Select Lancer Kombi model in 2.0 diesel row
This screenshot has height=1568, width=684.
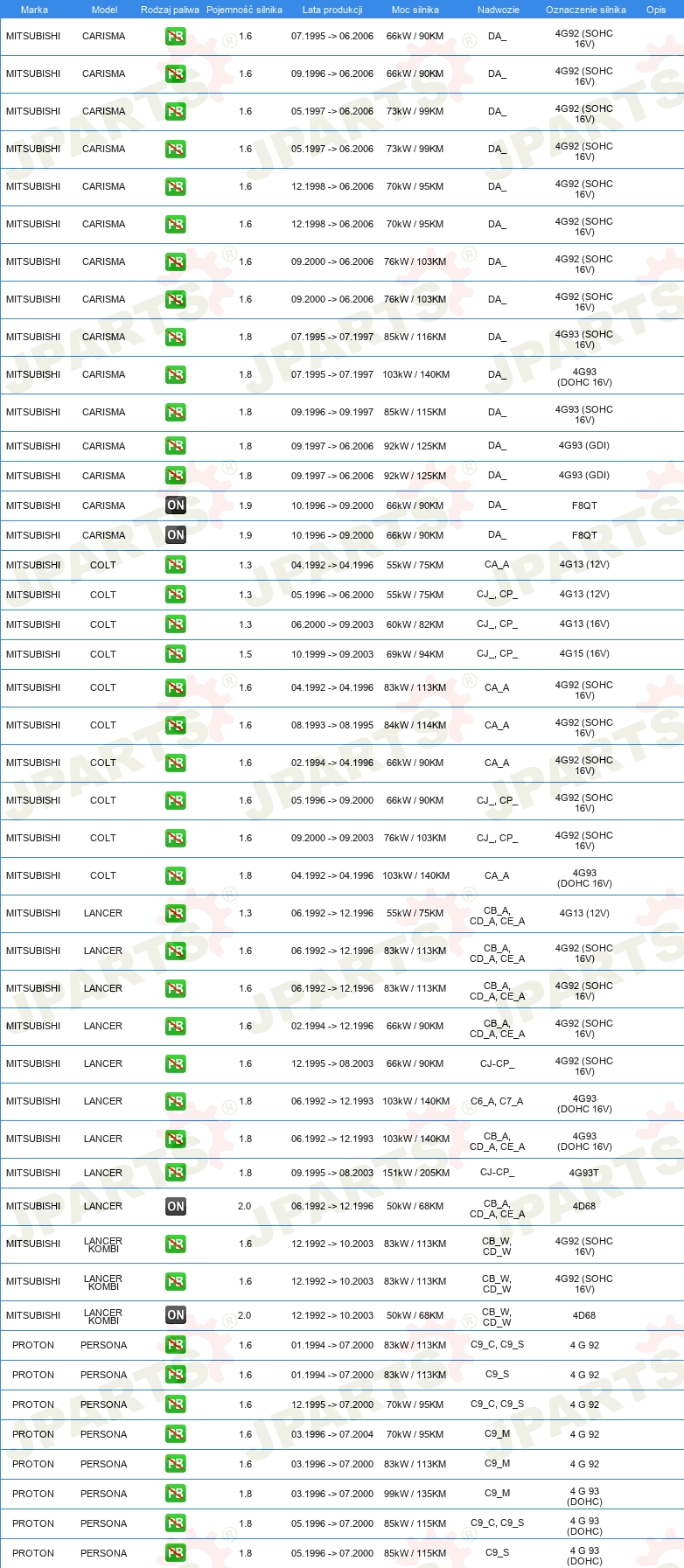point(103,1316)
